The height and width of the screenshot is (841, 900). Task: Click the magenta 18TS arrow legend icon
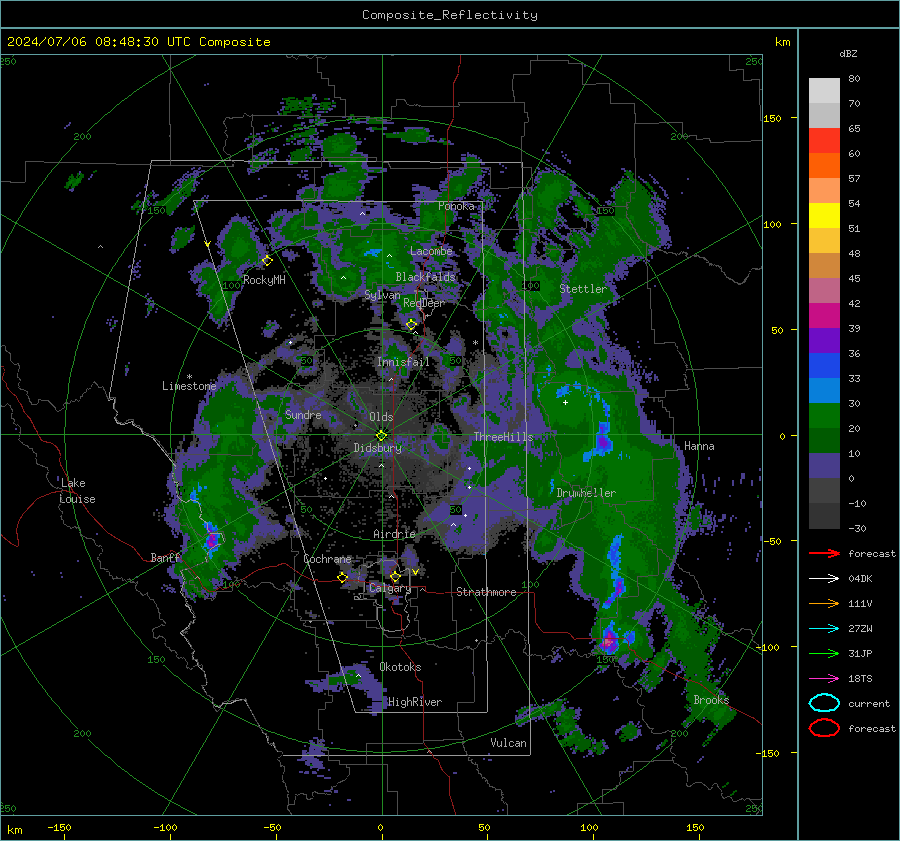pos(824,679)
